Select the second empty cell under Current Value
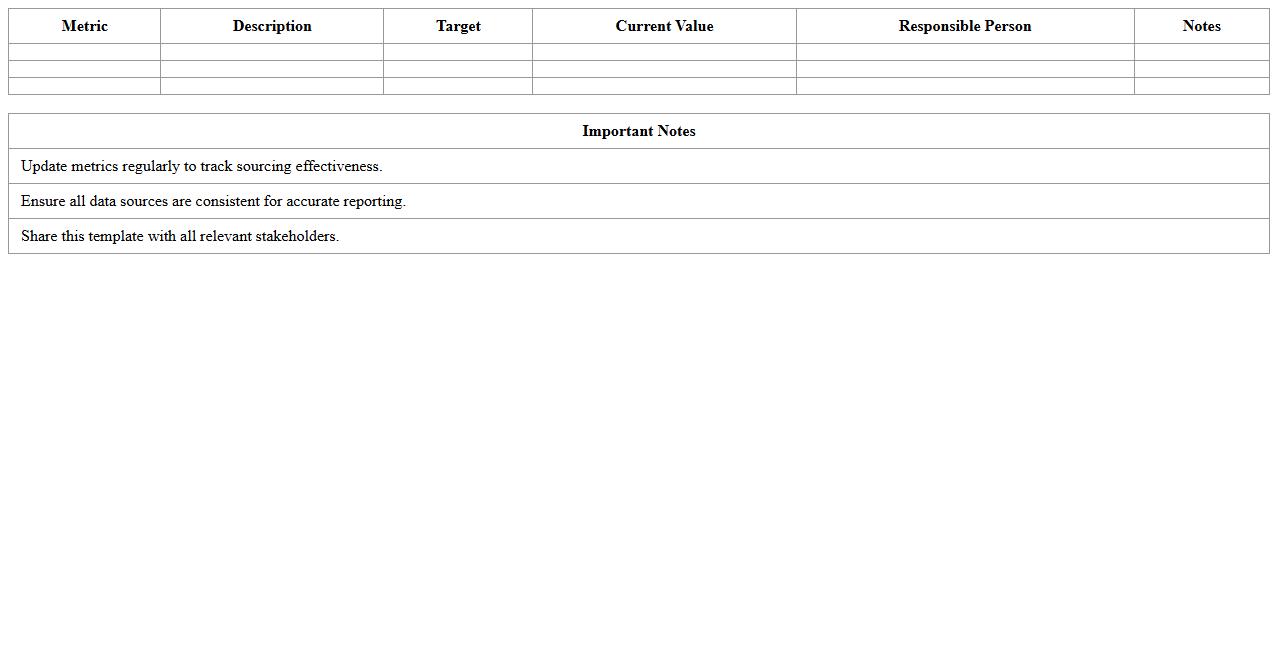The image size is (1278, 650). point(664,69)
